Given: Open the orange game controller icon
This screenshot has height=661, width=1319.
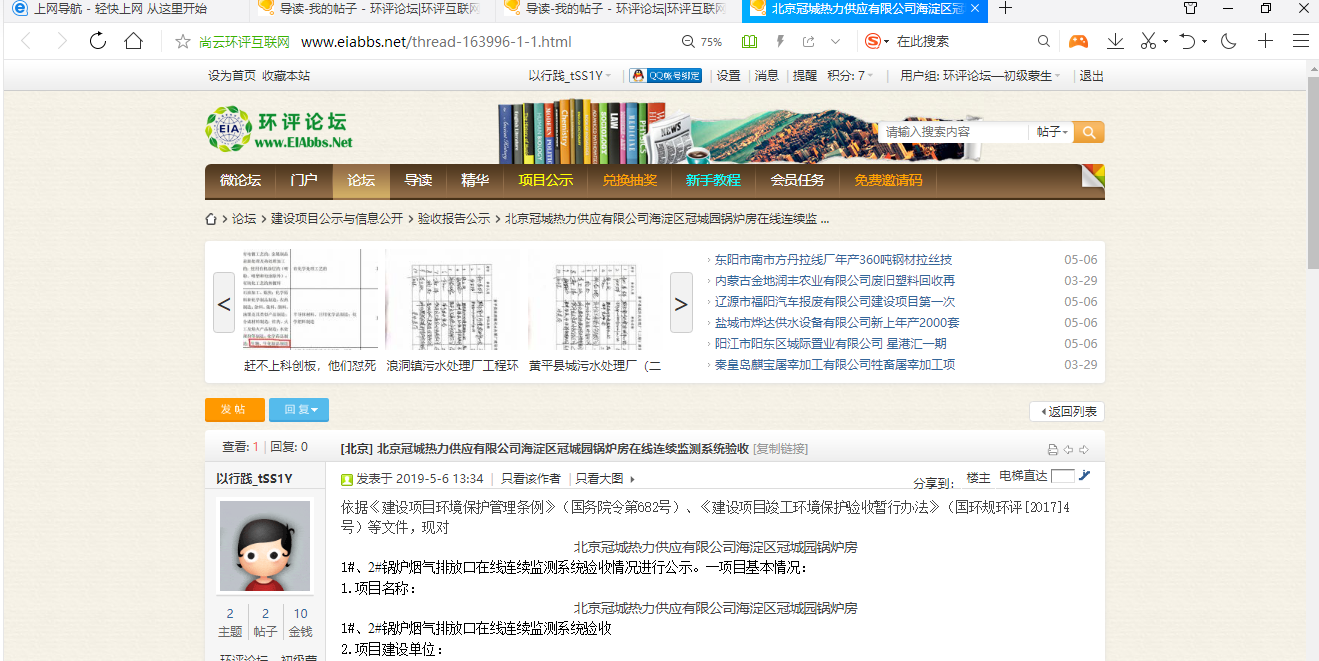Looking at the screenshot, I should click(1078, 41).
